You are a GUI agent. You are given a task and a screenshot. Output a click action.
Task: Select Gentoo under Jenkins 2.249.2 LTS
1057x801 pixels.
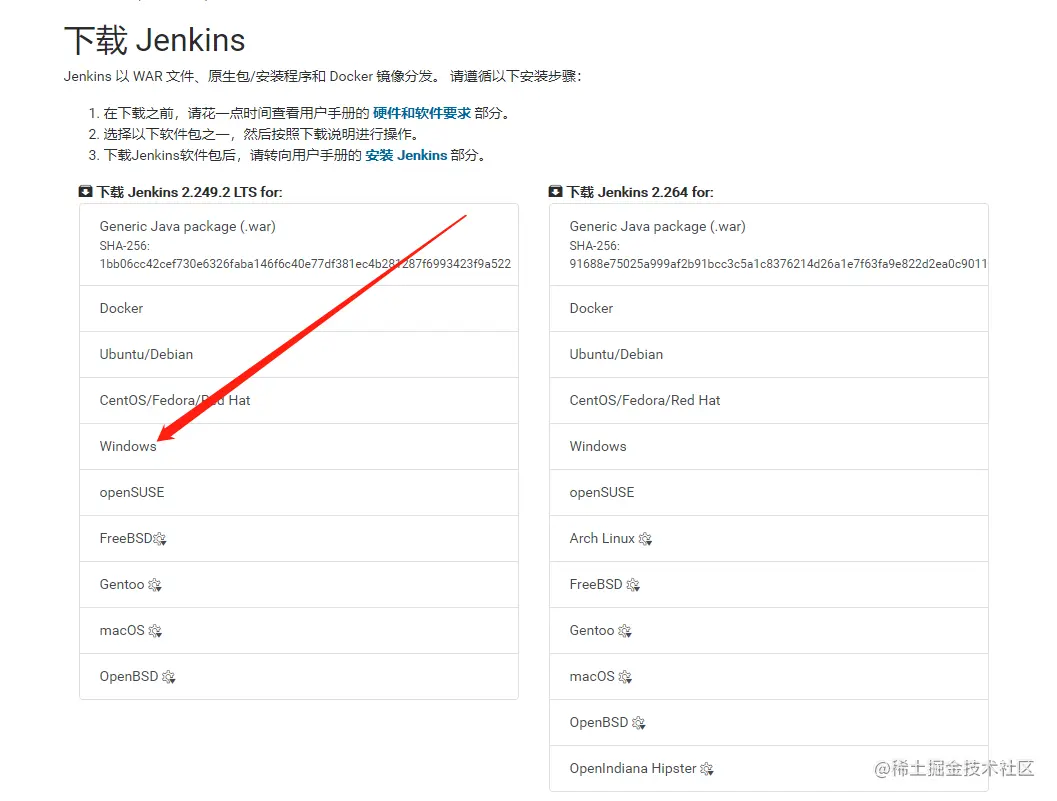point(299,585)
